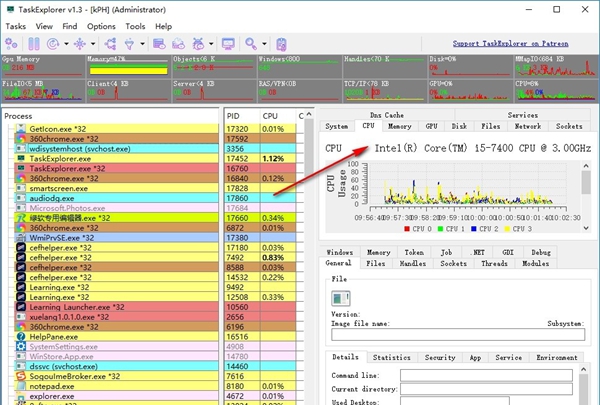Open the Help menu
This screenshot has height=405, width=600.
(x=163, y=26)
